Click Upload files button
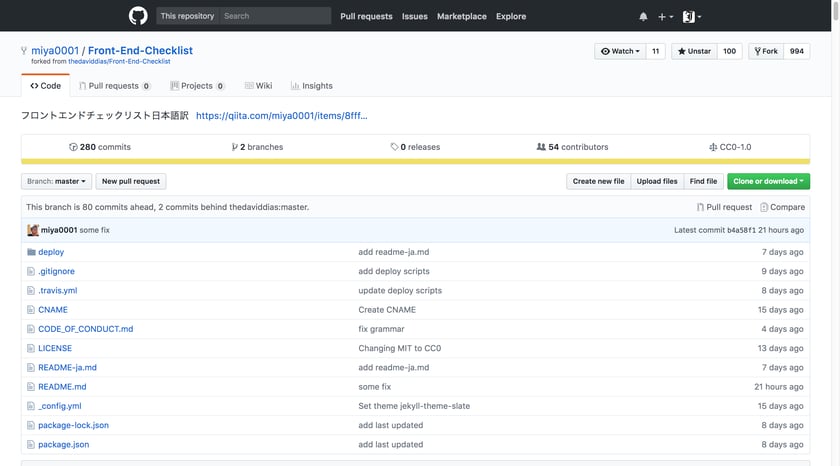This screenshot has height=466, width=840. pos(657,181)
